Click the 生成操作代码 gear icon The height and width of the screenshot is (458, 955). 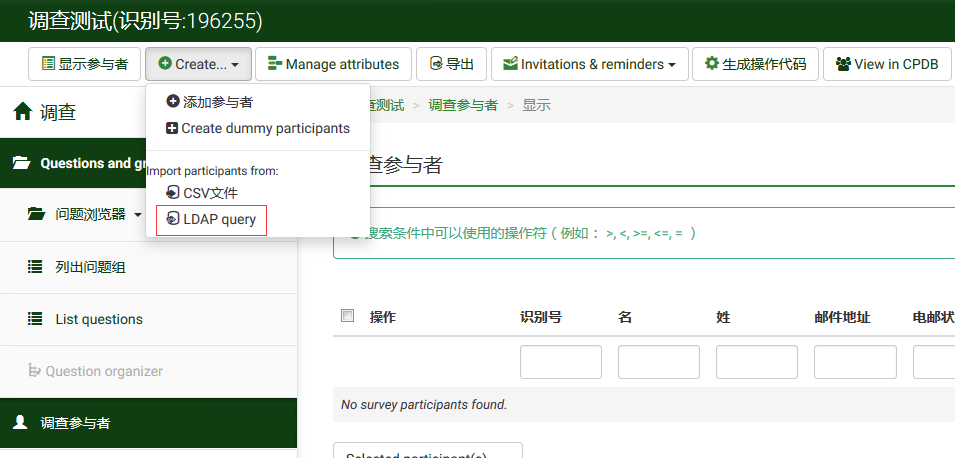(x=712, y=64)
